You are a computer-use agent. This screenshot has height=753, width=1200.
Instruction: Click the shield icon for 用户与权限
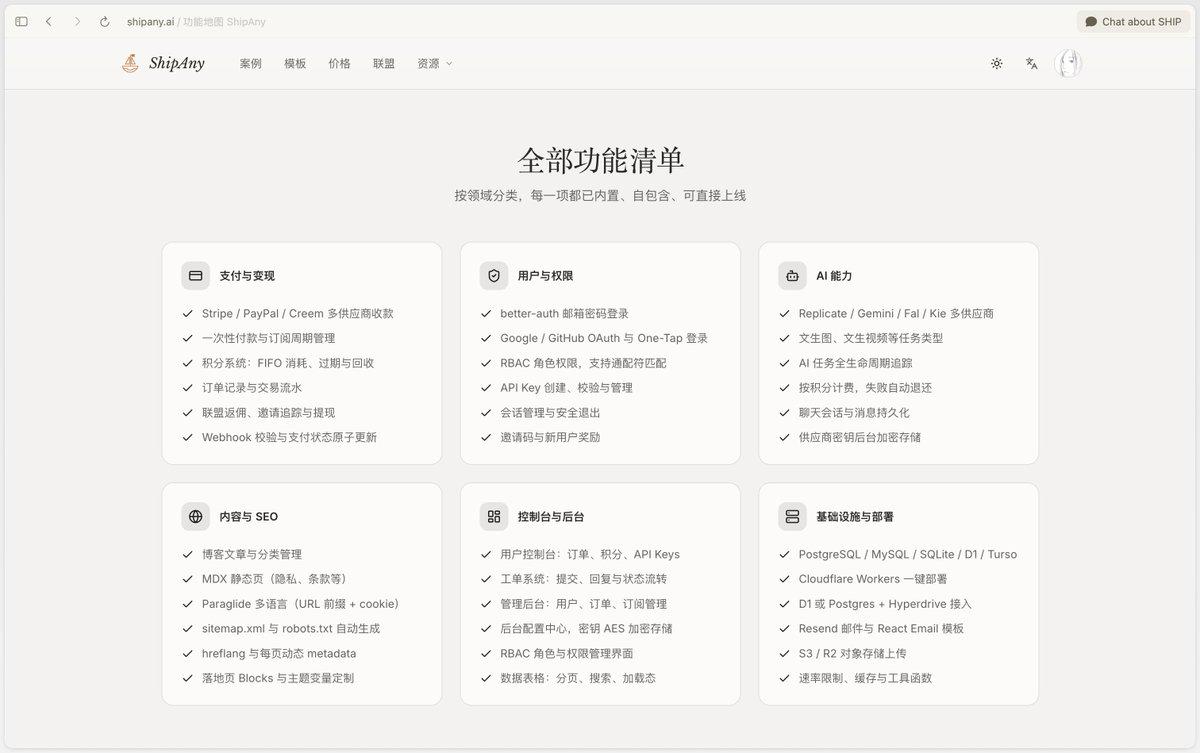493,276
